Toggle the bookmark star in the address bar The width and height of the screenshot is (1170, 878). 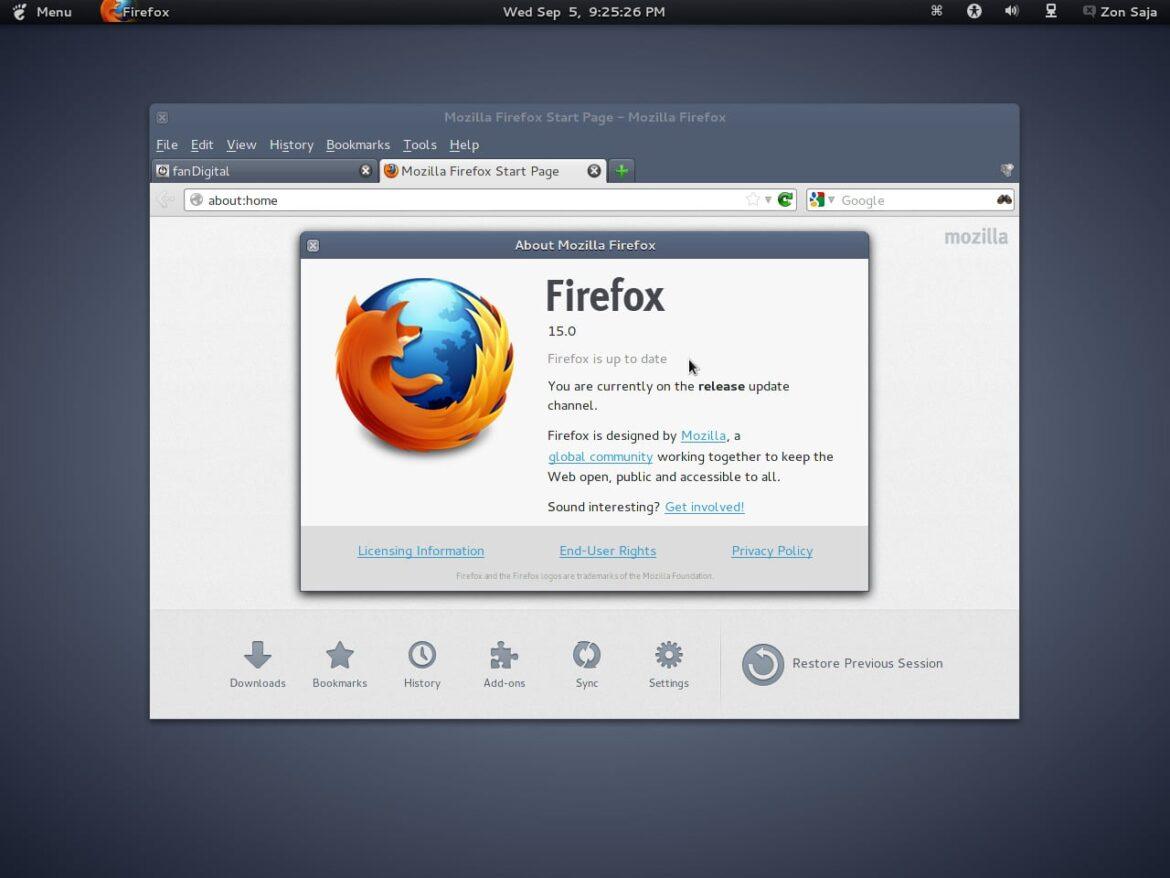pyautogui.click(x=750, y=199)
